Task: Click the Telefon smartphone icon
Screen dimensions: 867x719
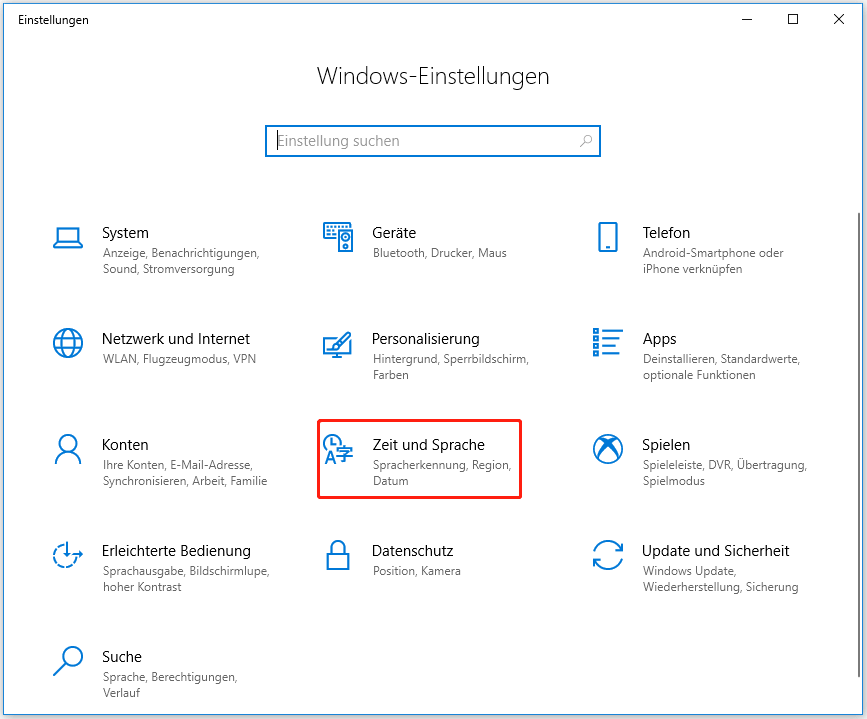Action: [608, 237]
